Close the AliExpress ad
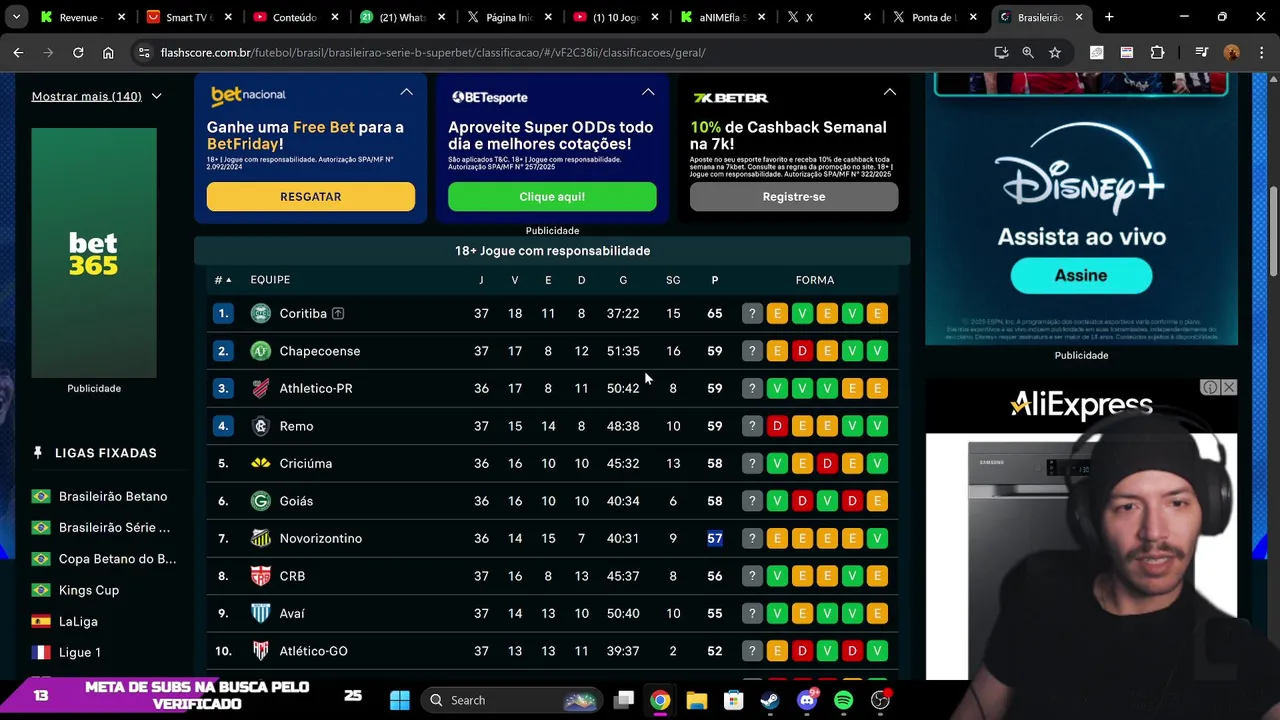The height and width of the screenshot is (720, 1280). [1229, 387]
